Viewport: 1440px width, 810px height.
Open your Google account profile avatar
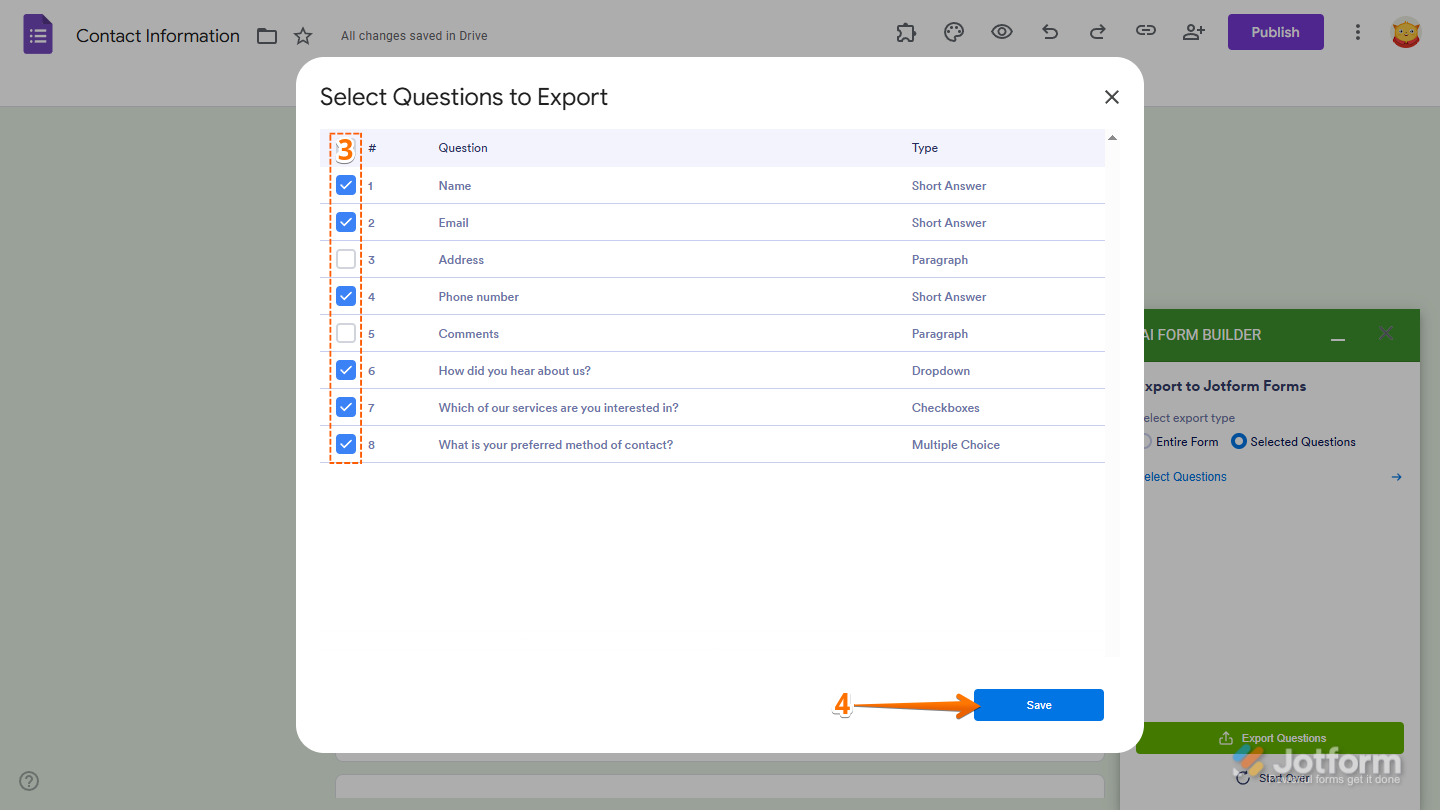[1406, 31]
